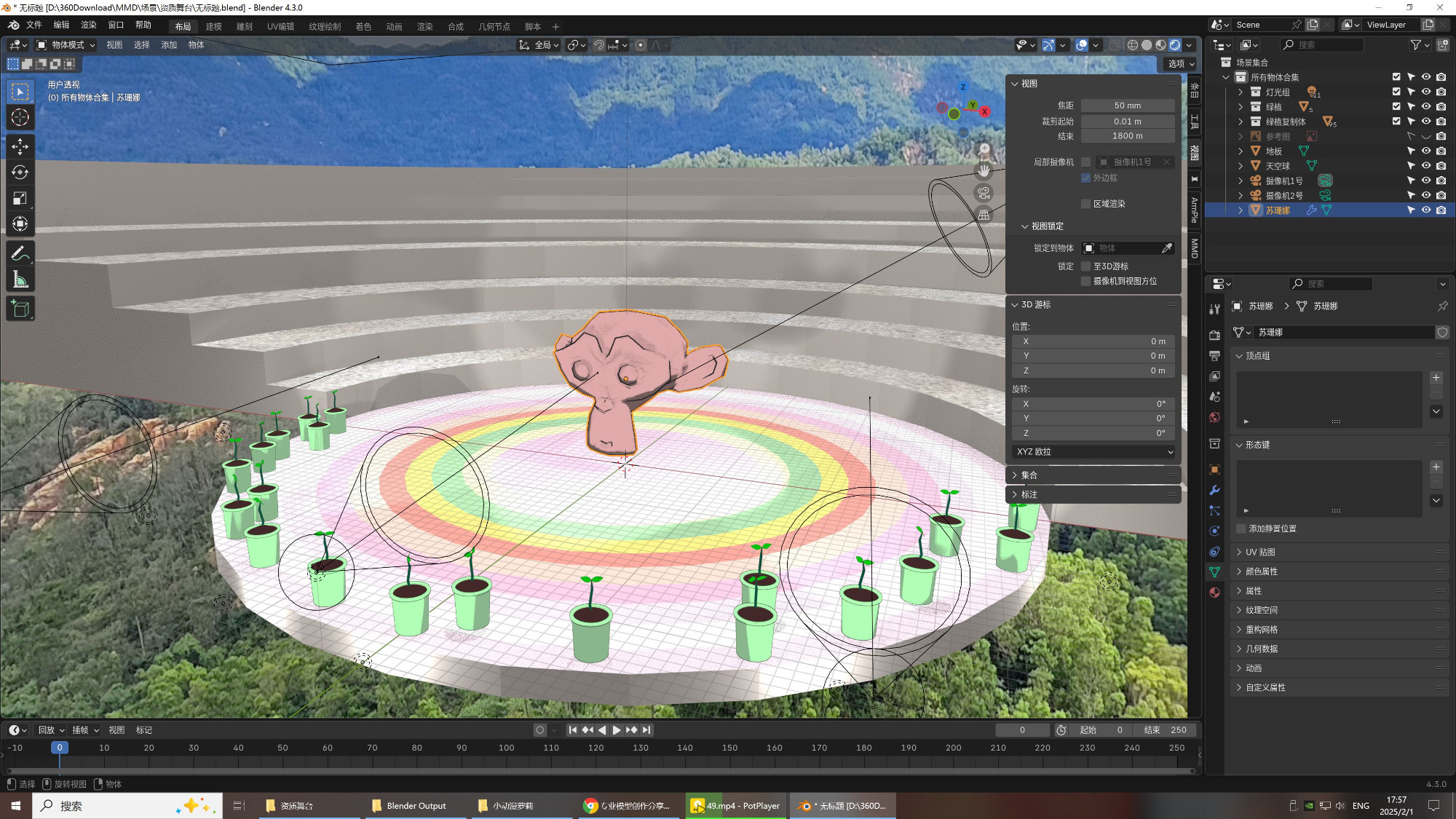This screenshot has height=819, width=1456.
Task: Enable the 区域渲染 checkbox
Action: click(1086, 204)
